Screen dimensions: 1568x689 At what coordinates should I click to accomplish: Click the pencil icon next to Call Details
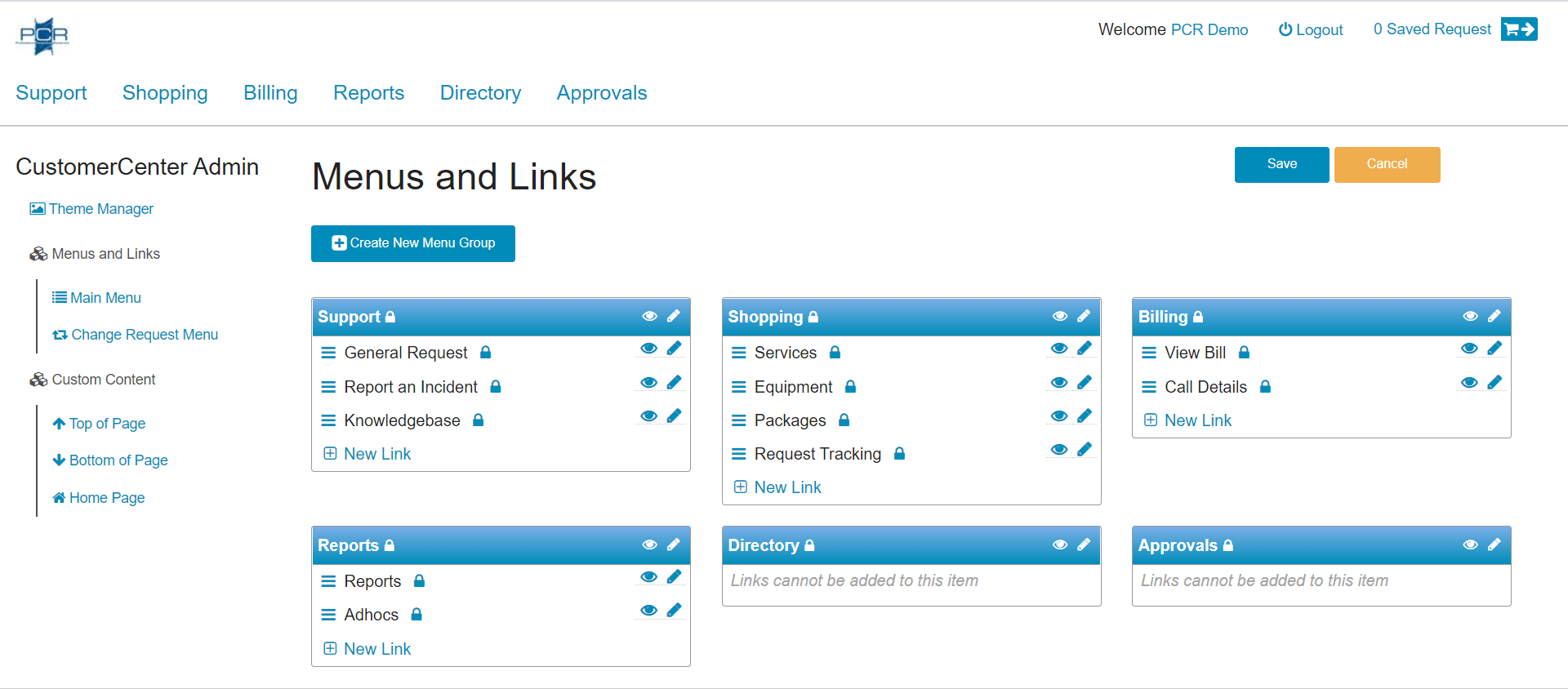pos(1494,383)
